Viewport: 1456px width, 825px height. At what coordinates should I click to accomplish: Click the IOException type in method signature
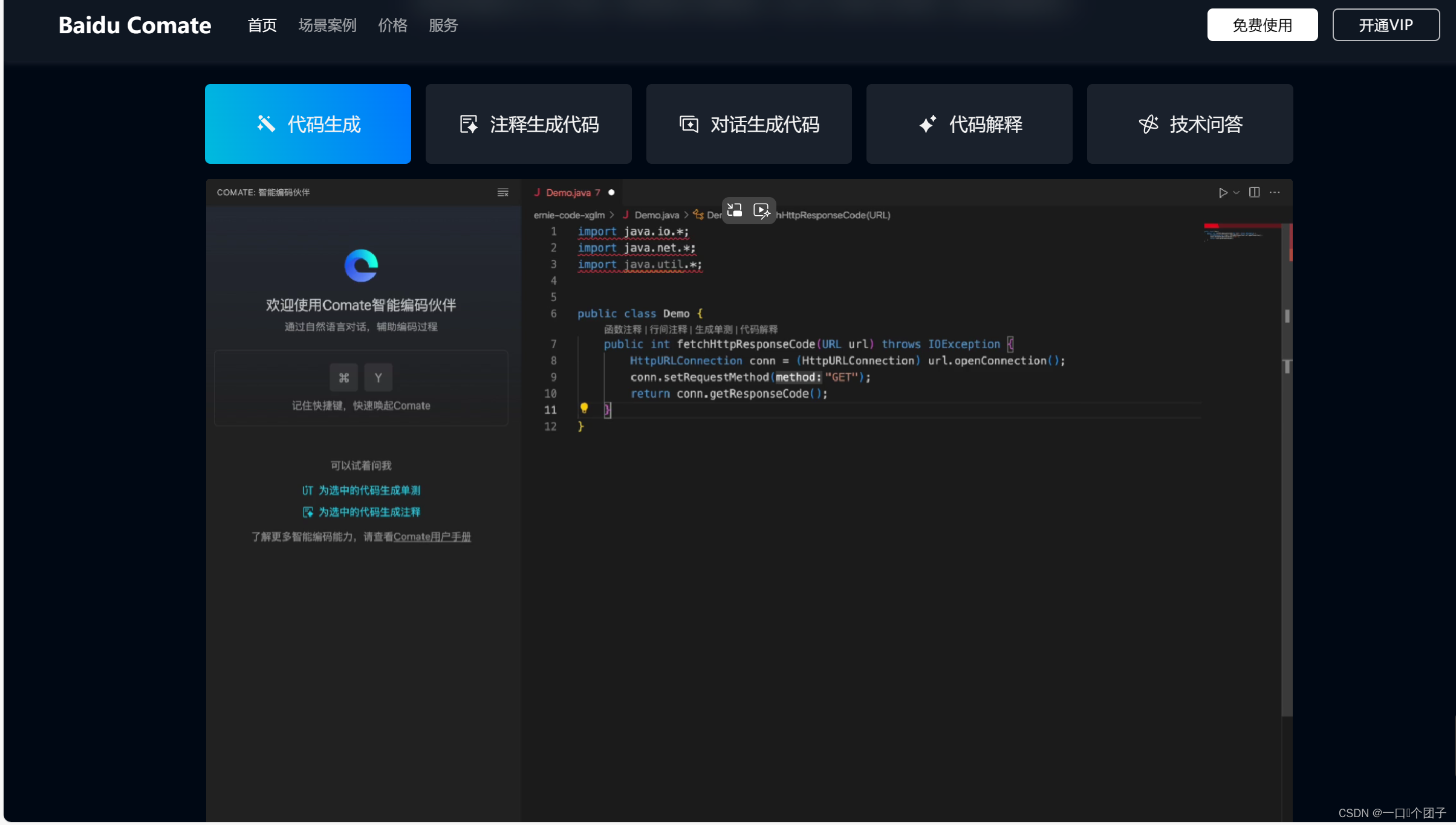click(964, 344)
